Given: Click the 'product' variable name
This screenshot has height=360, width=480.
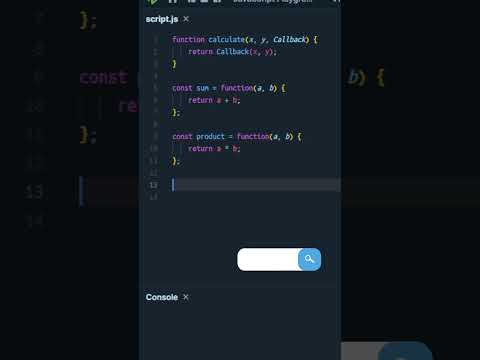Looking at the screenshot, I should (x=210, y=137).
